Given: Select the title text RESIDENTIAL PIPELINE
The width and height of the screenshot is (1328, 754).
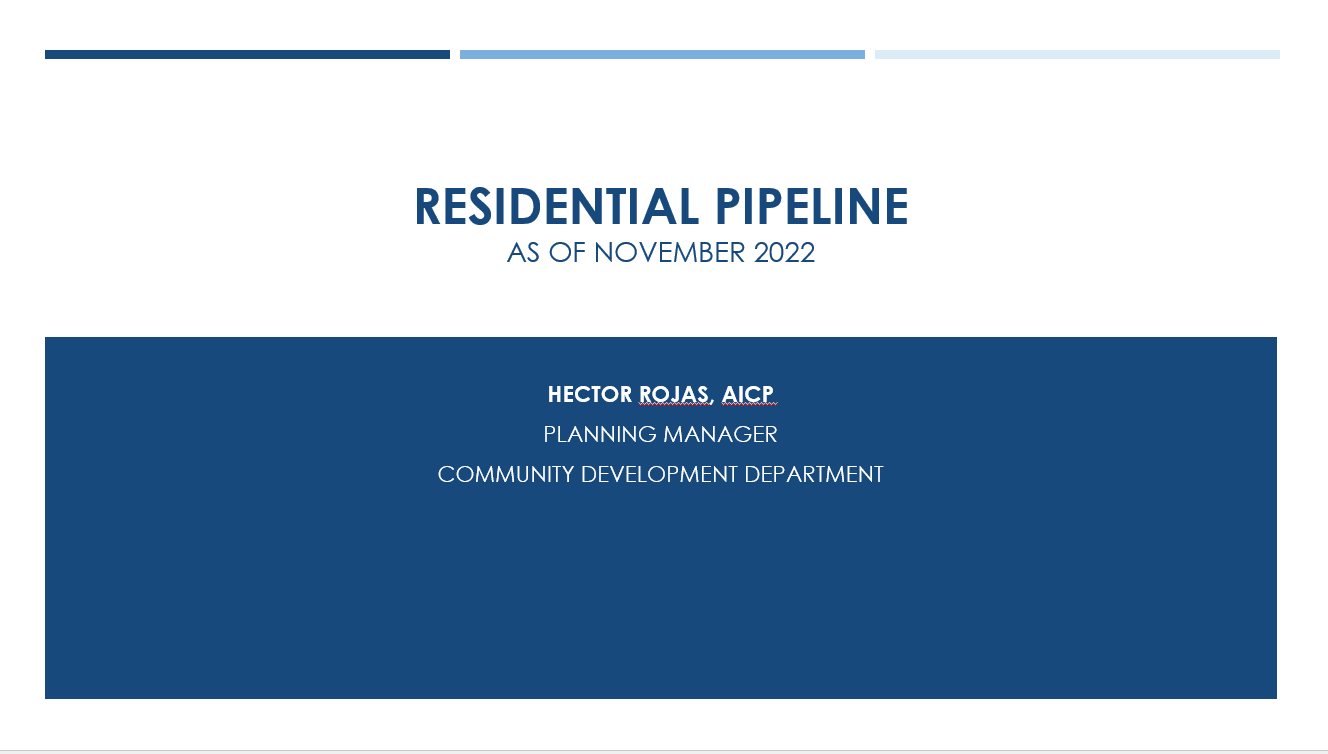Looking at the screenshot, I should coord(660,207).
